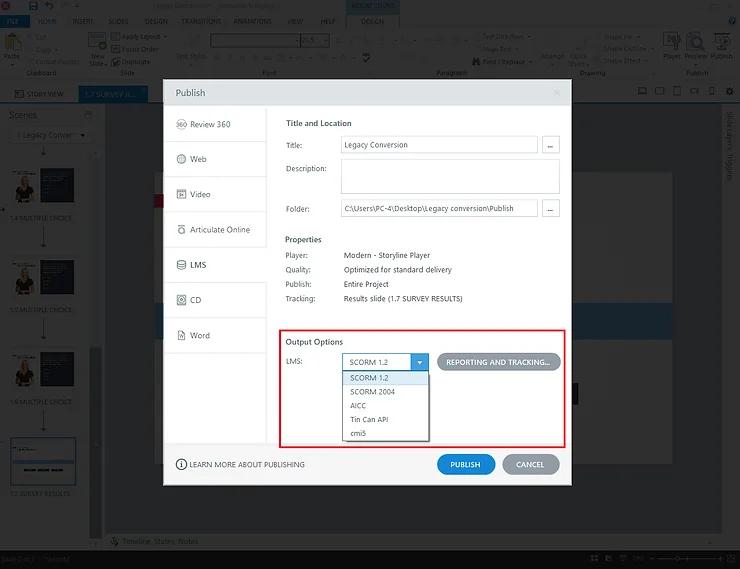Choose the Video publish option
This screenshot has height=569, width=740.
(x=215, y=194)
